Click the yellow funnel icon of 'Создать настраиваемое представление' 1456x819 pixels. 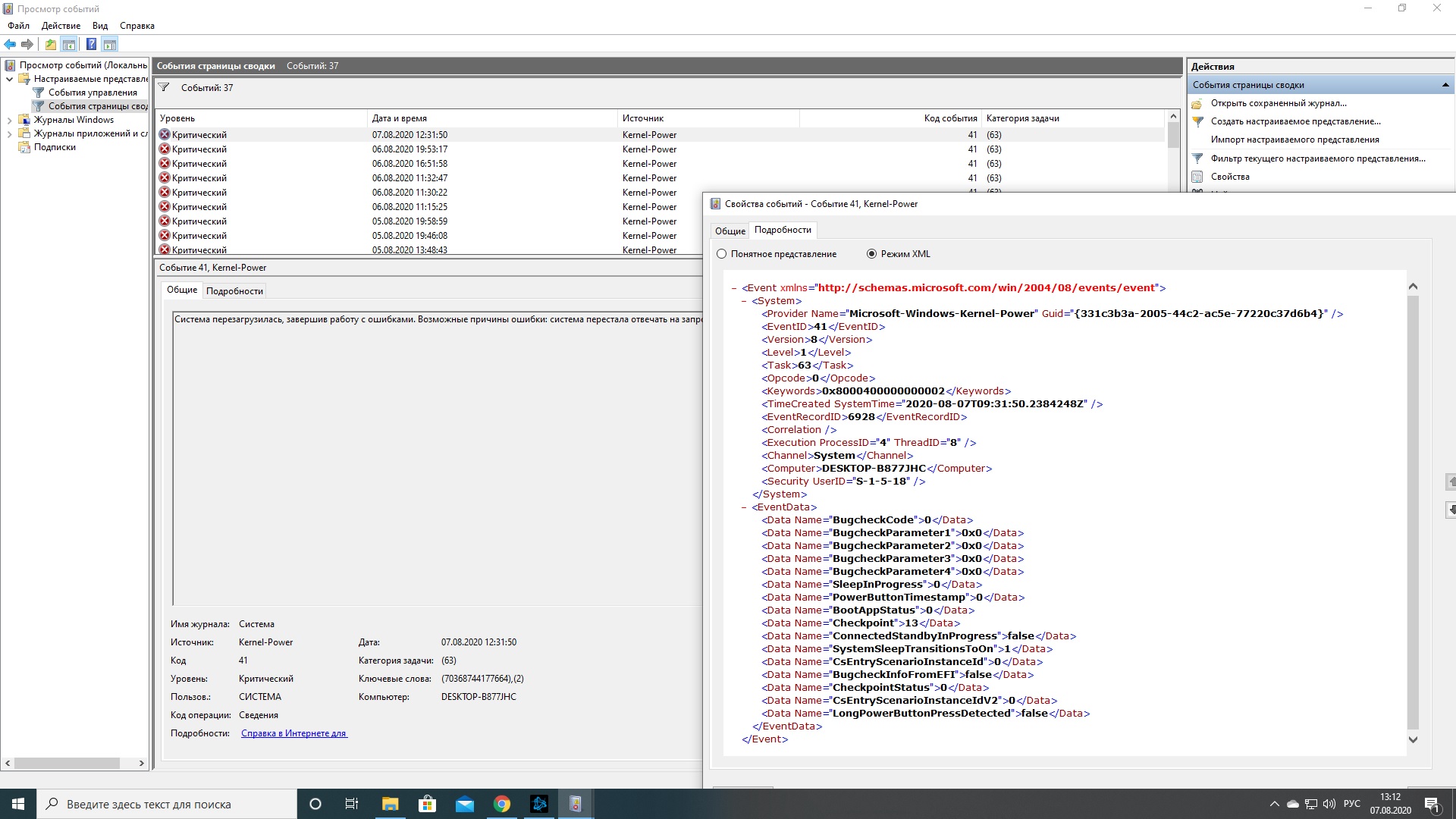[x=1197, y=121]
